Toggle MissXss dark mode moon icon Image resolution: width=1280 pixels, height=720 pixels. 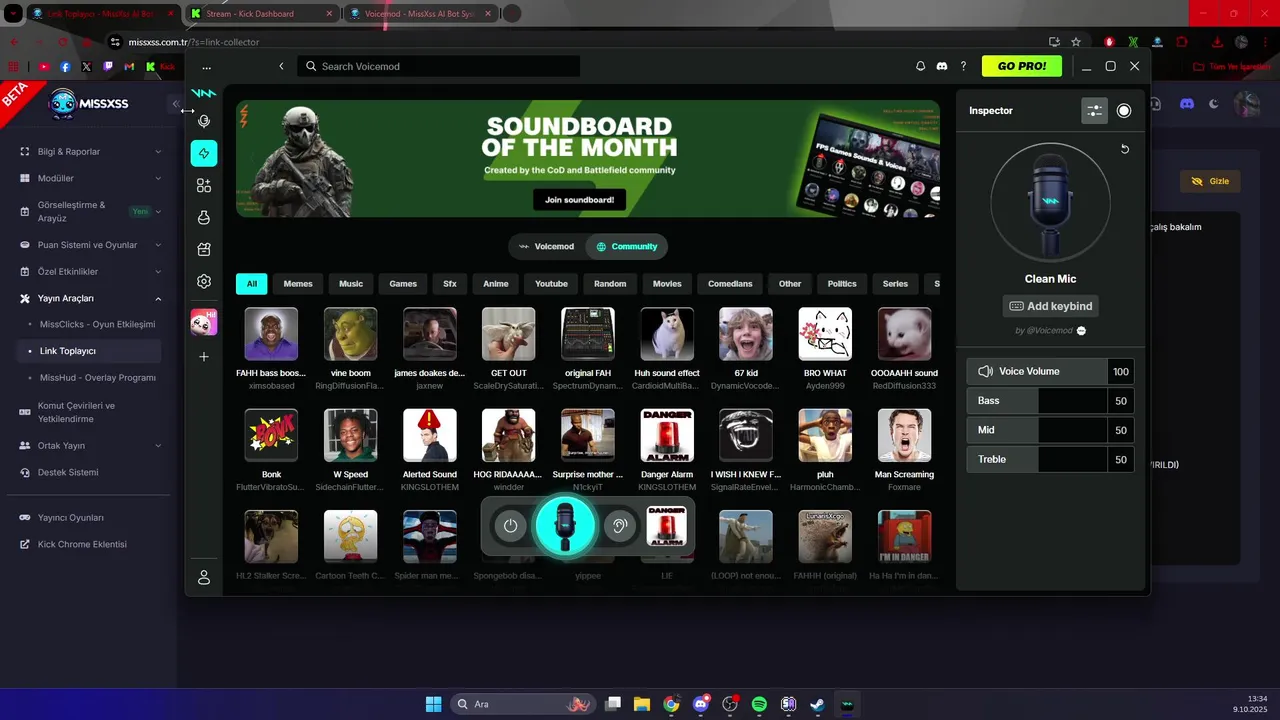click(x=1214, y=103)
